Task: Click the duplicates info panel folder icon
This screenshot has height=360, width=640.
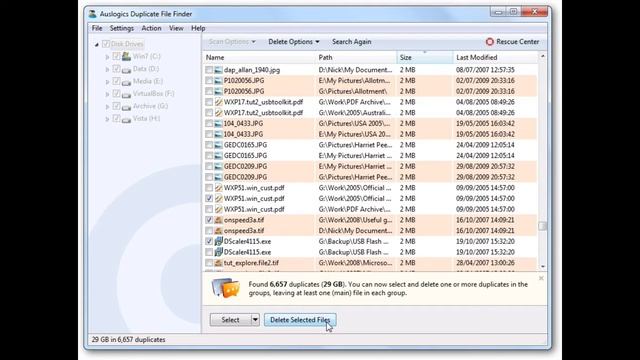Action: click(225, 288)
